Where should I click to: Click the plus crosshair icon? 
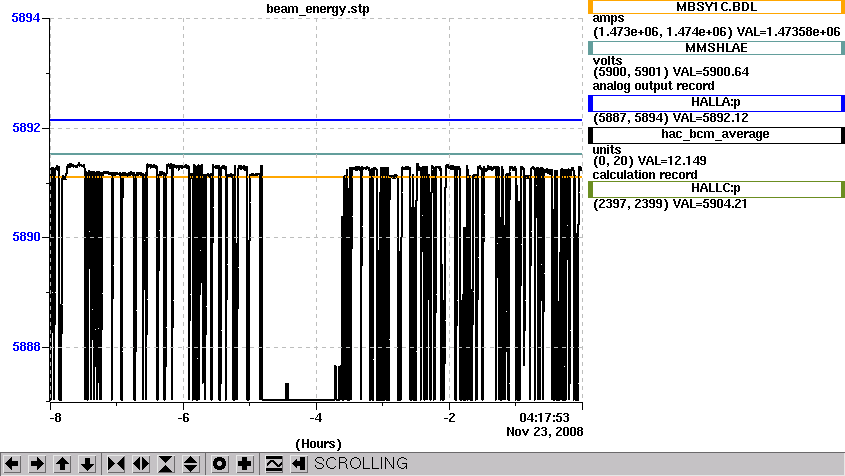point(245,464)
